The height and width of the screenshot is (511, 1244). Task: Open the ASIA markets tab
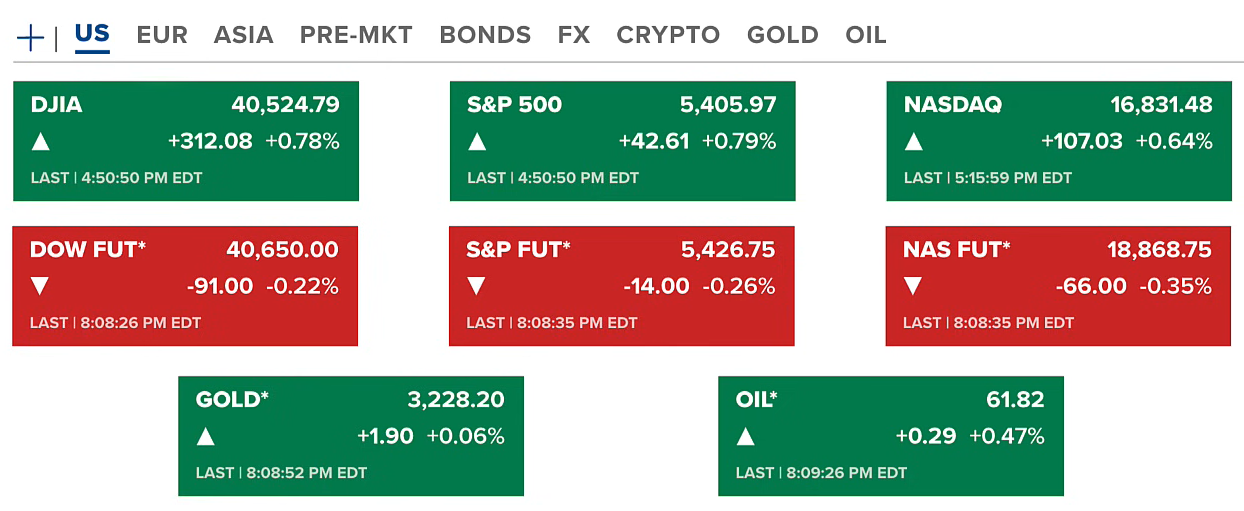(x=243, y=35)
